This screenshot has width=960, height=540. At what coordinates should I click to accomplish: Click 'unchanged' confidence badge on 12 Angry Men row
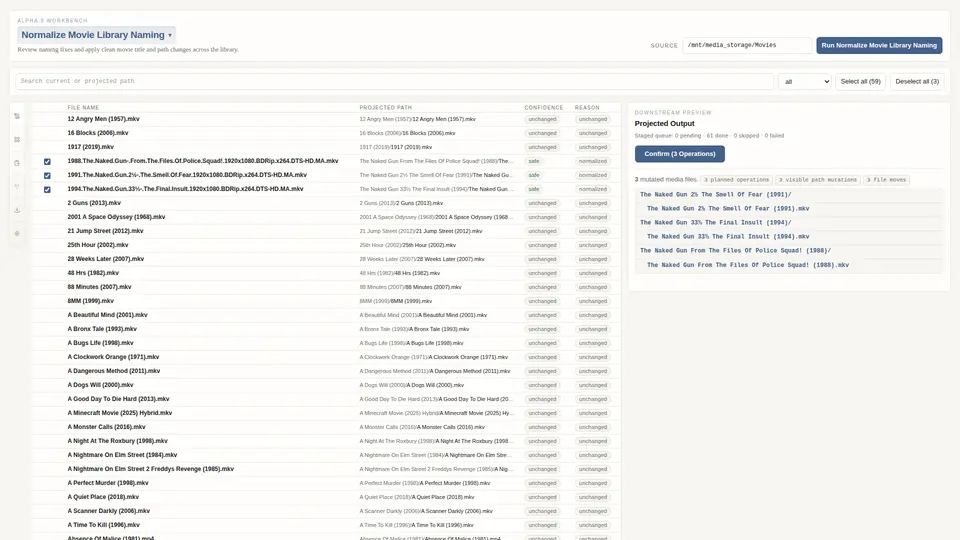(x=542, y=119)
